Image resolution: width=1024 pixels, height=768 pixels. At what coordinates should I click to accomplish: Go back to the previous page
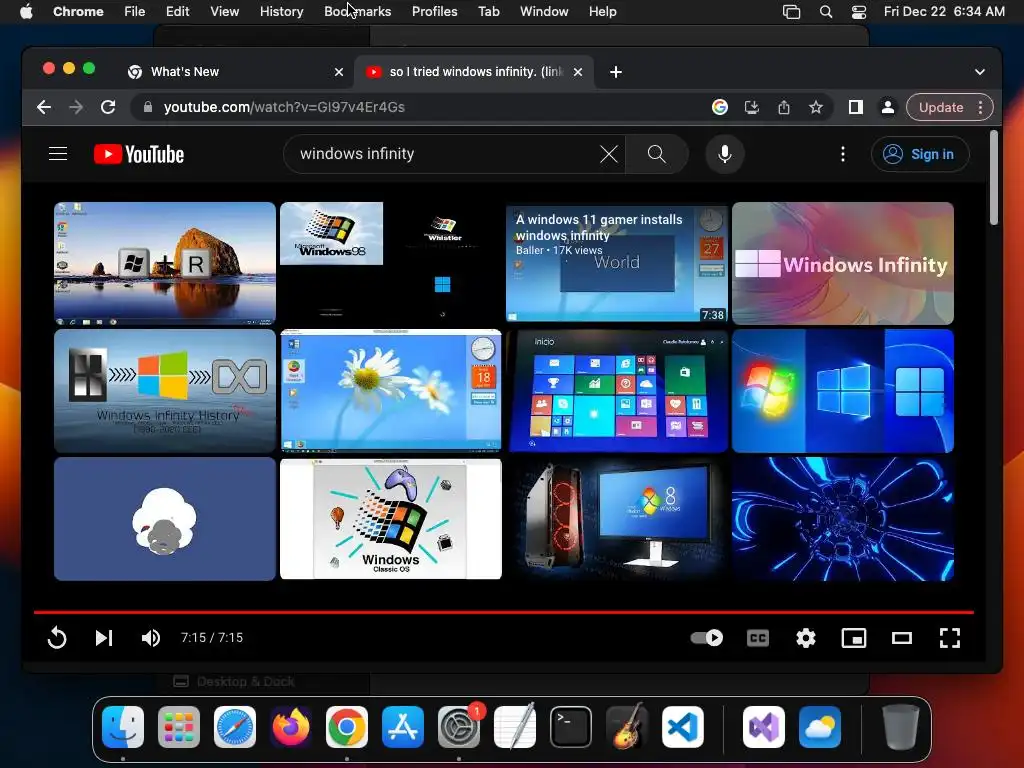click(x=44, y=107)
